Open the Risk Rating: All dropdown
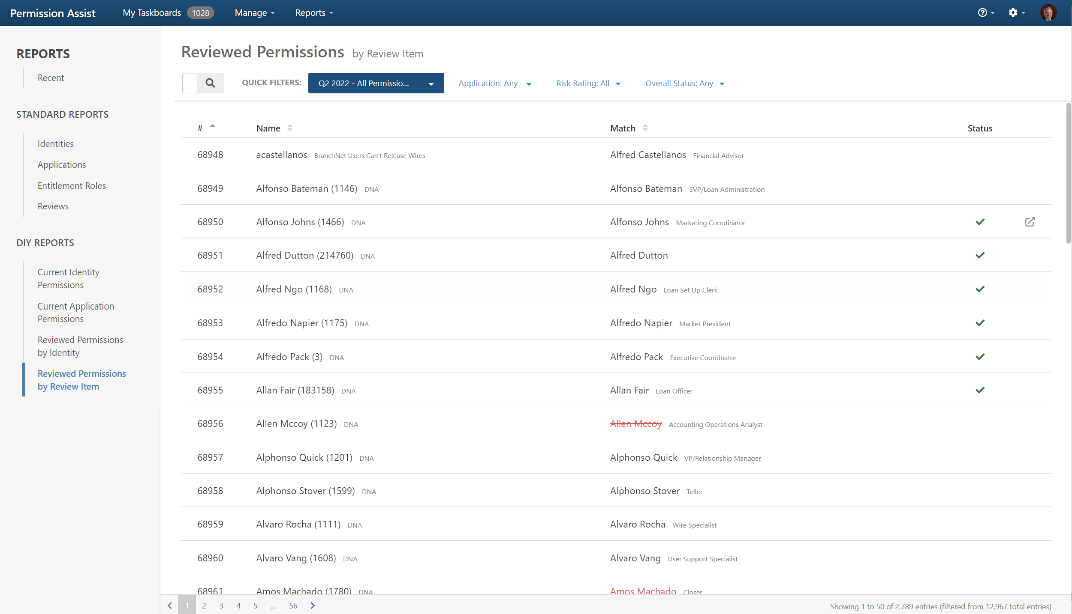Screen dimensions: 1072x614 [588, 84]
